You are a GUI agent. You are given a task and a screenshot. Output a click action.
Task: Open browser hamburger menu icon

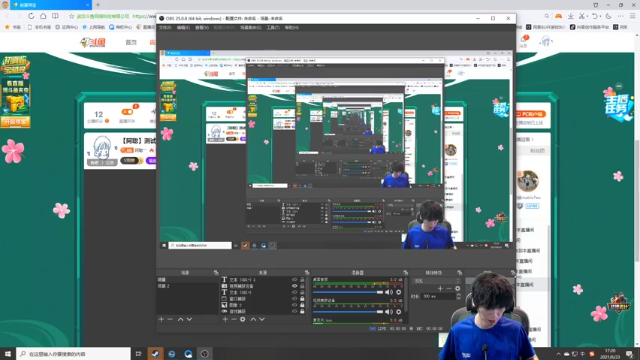click(x=632, y=16)
